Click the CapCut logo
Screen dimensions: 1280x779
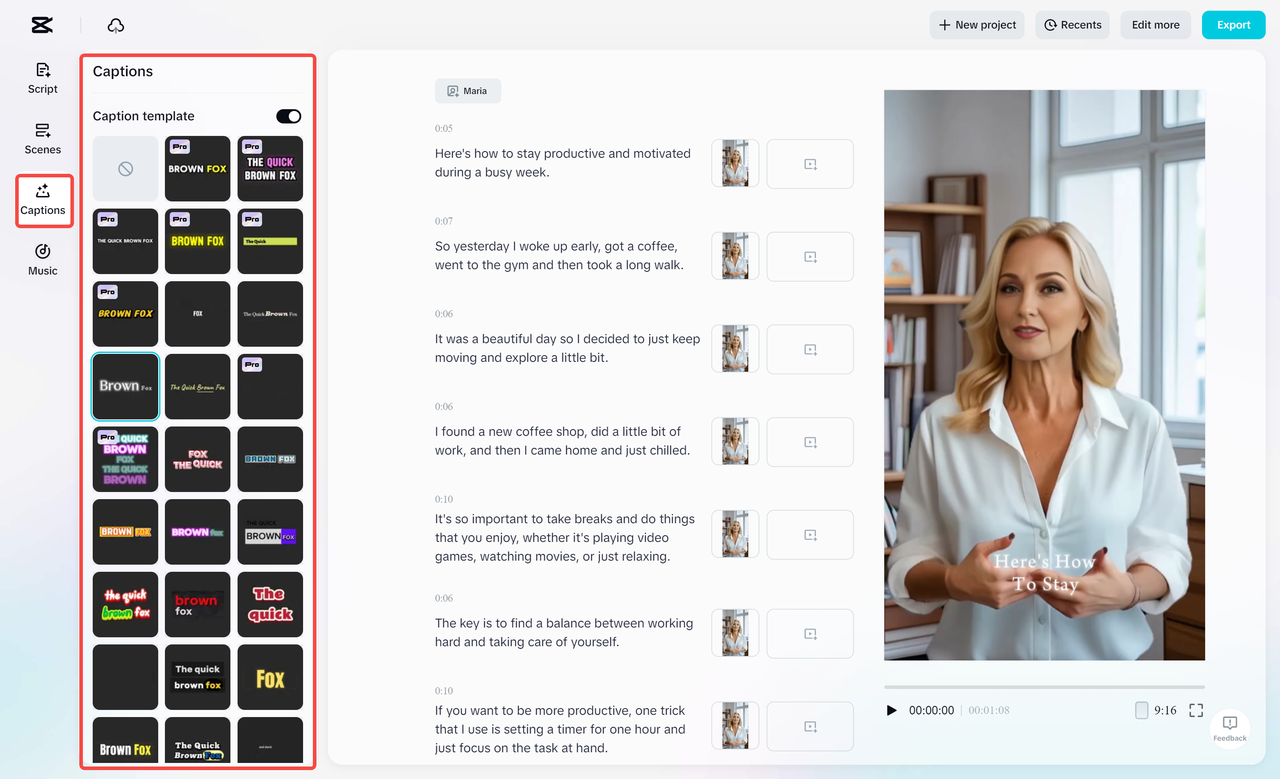tap(41, 24)
